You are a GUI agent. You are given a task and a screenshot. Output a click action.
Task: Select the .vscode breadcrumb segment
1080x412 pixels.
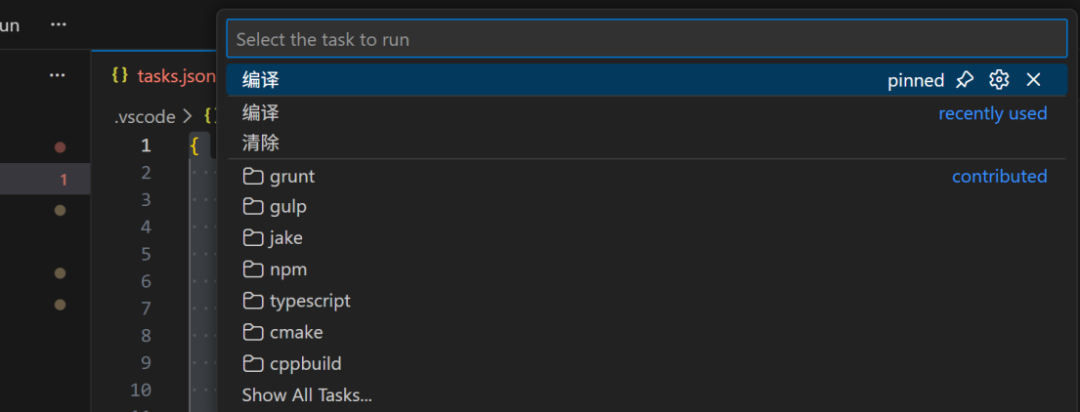click(x=145, y=117)
